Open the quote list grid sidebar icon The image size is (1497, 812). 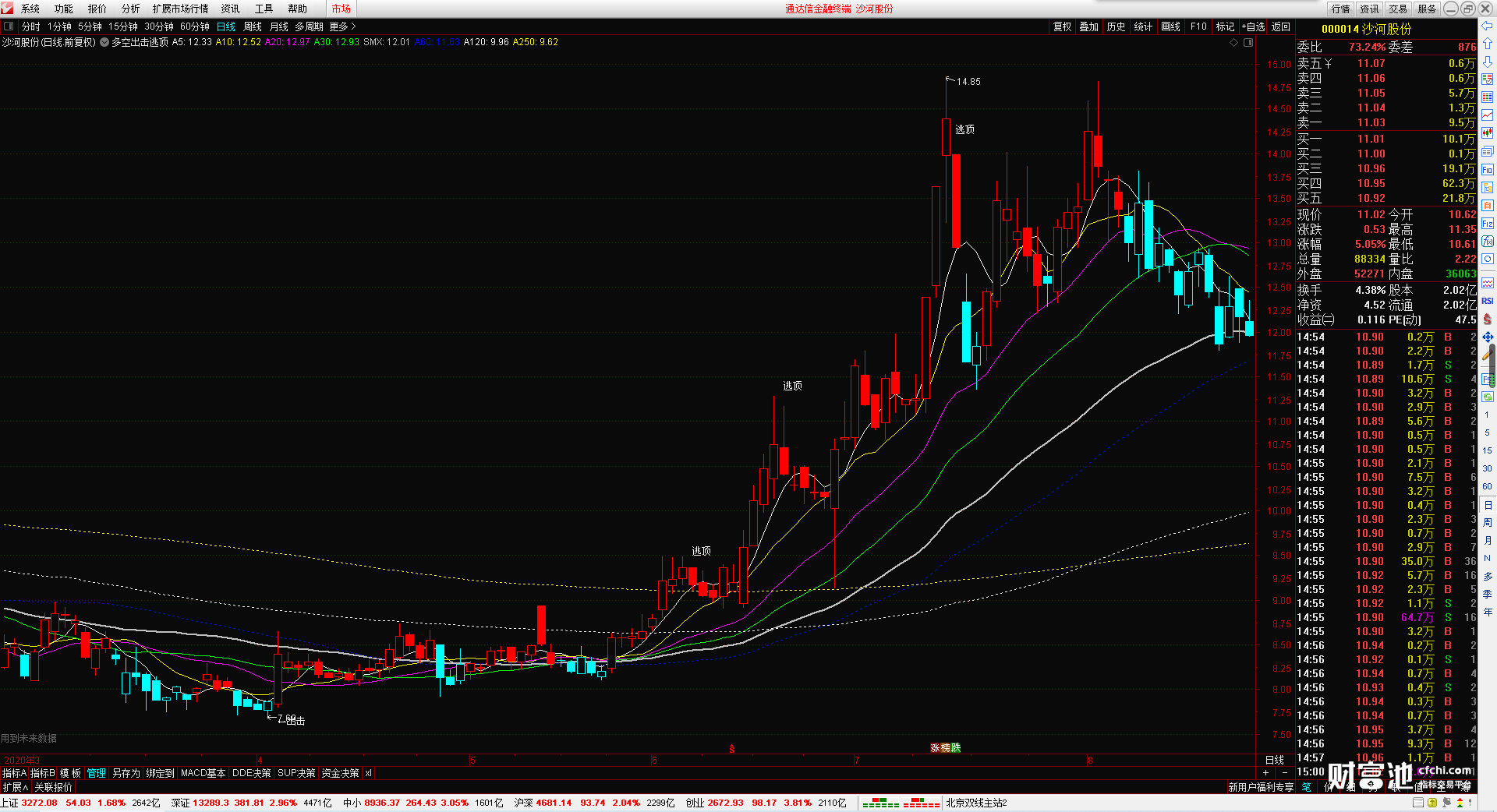(x=1487, y=97)
